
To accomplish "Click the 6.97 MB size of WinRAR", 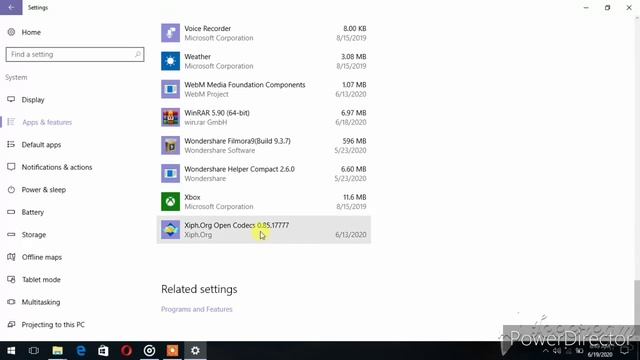I will (x=353, y=113).
